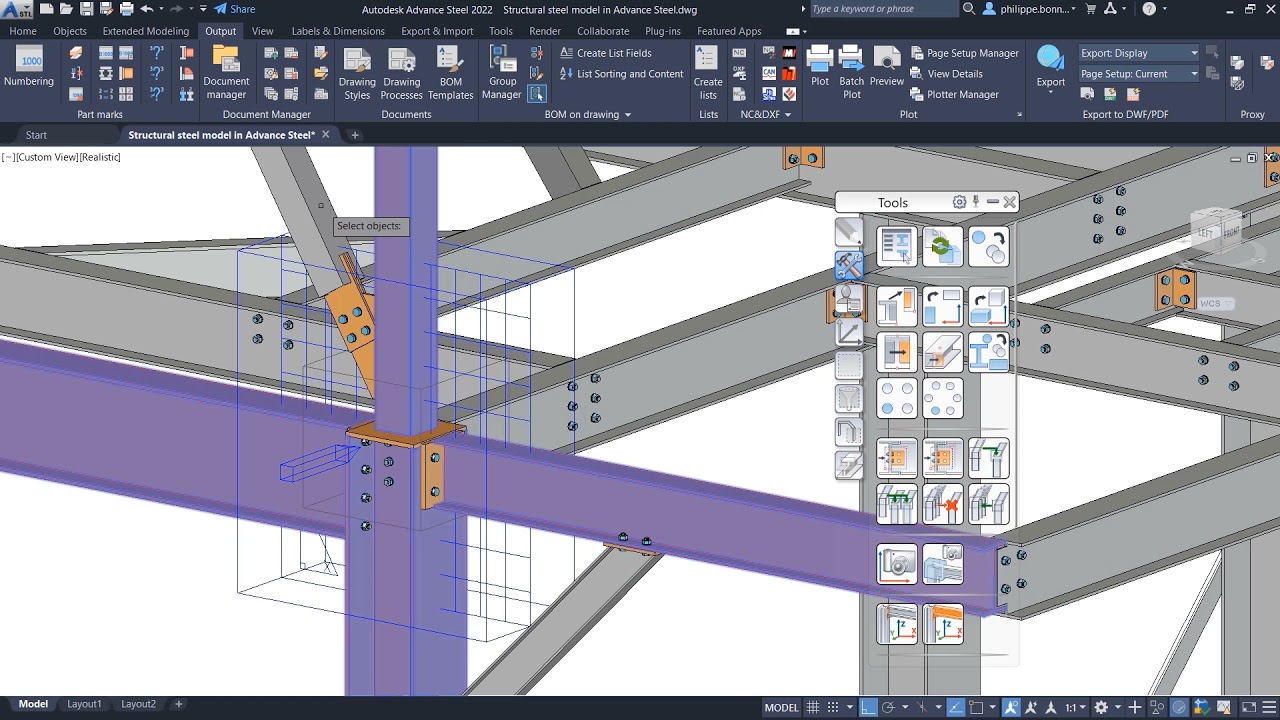Click View Details
The width and height of the screenshot is (1280, 720).
[x=947, y=74]
